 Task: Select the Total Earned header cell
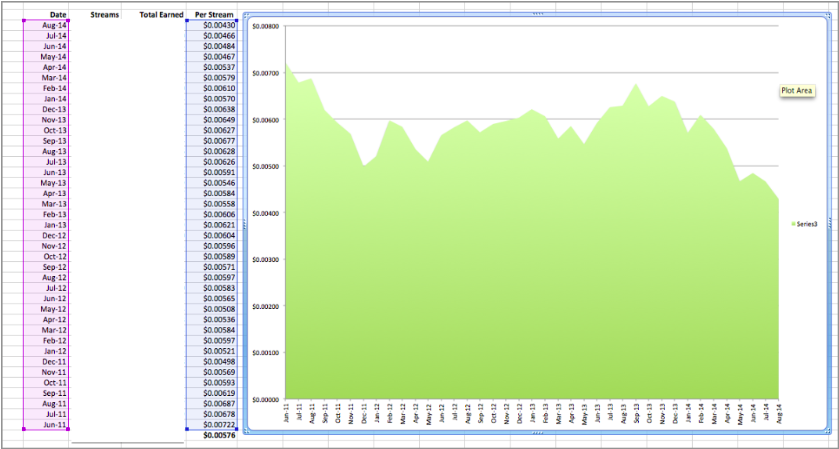pyautogui.click(x=161, y=15)
